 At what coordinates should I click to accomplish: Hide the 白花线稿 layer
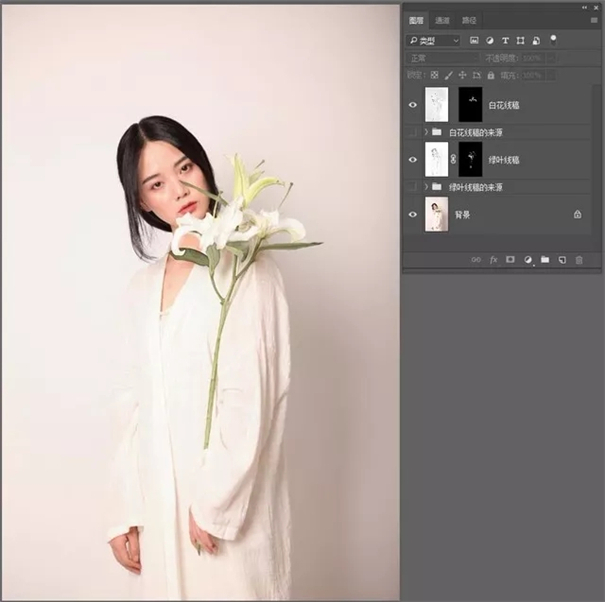click(413, 104)
